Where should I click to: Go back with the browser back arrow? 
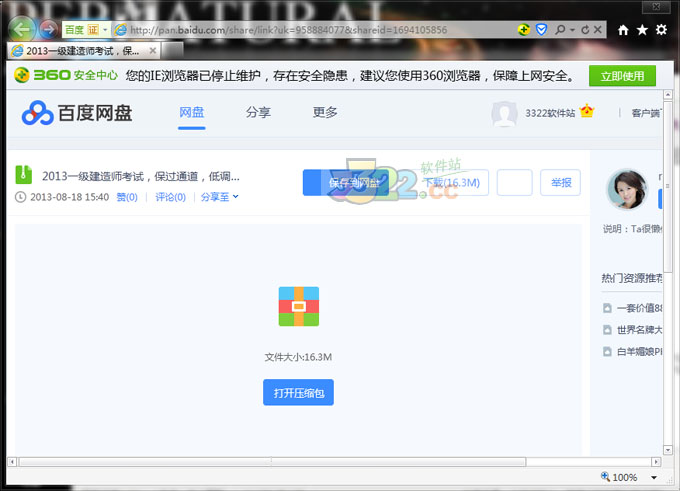tap(22, 29)
